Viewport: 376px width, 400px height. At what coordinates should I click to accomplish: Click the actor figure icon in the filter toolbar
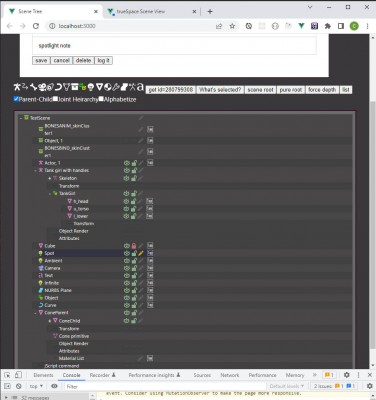click(17, 87)
